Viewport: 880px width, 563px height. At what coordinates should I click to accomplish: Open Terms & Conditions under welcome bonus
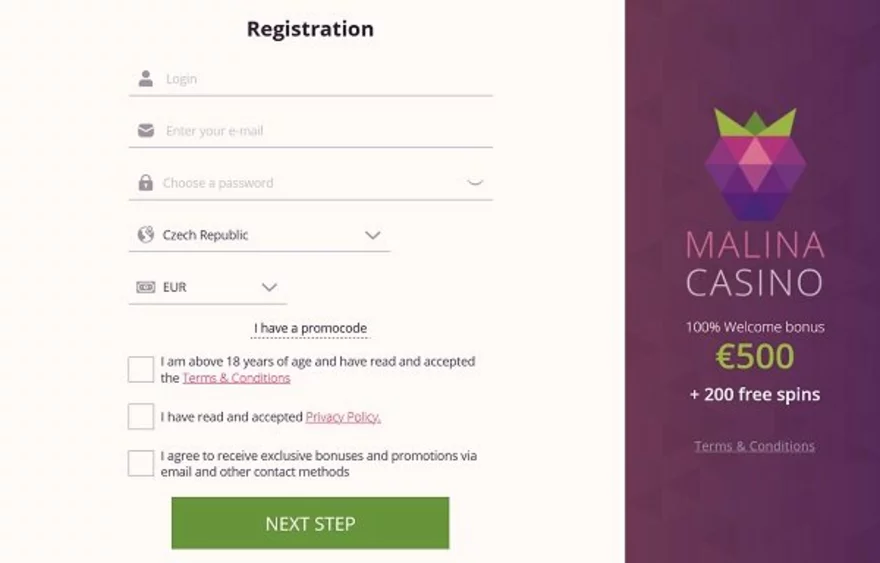(x=754, y=446)
